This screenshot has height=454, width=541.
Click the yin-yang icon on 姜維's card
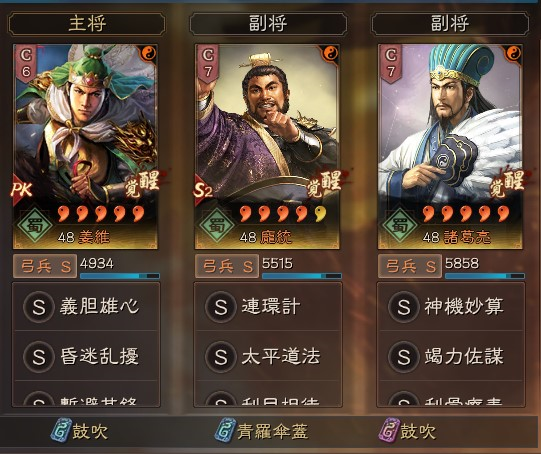(x=149, y=53)
